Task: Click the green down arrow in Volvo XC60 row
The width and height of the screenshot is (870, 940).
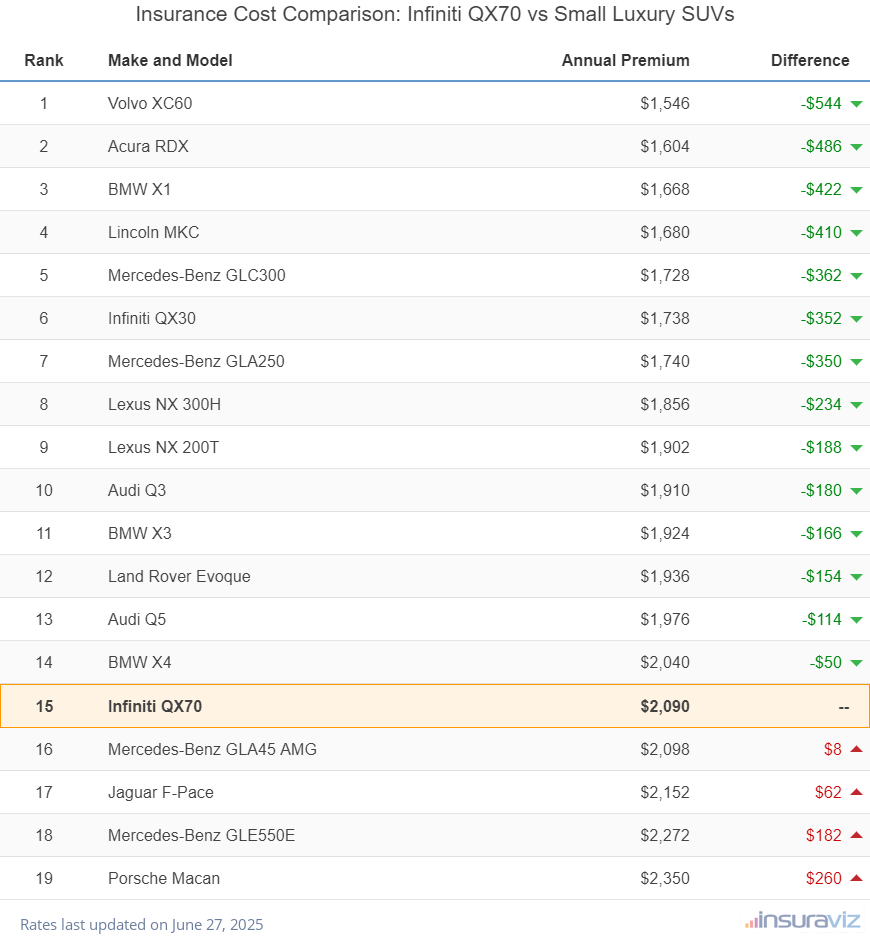Action: 856,104
